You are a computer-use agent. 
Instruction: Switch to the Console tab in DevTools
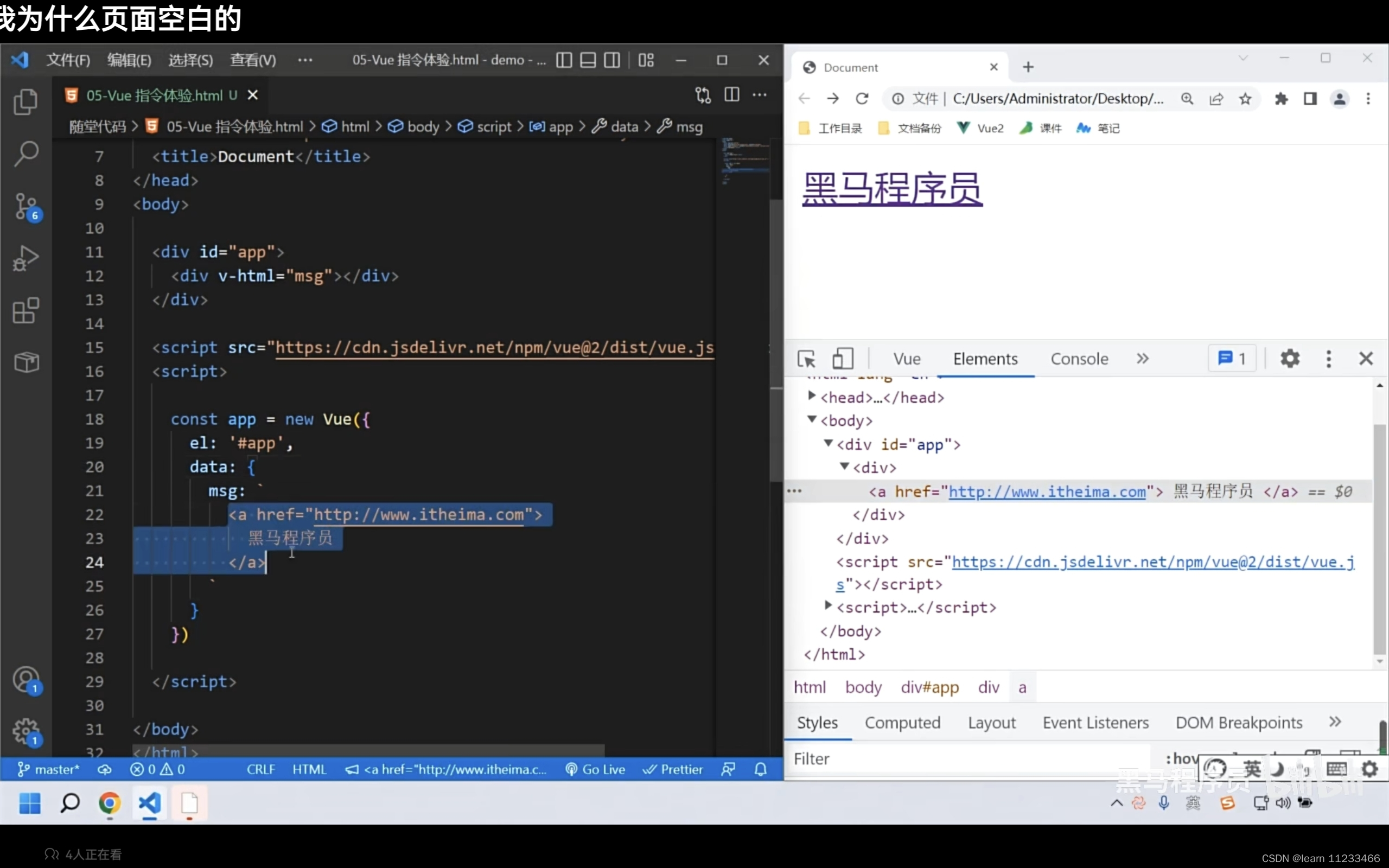(x=1079, y=359)
